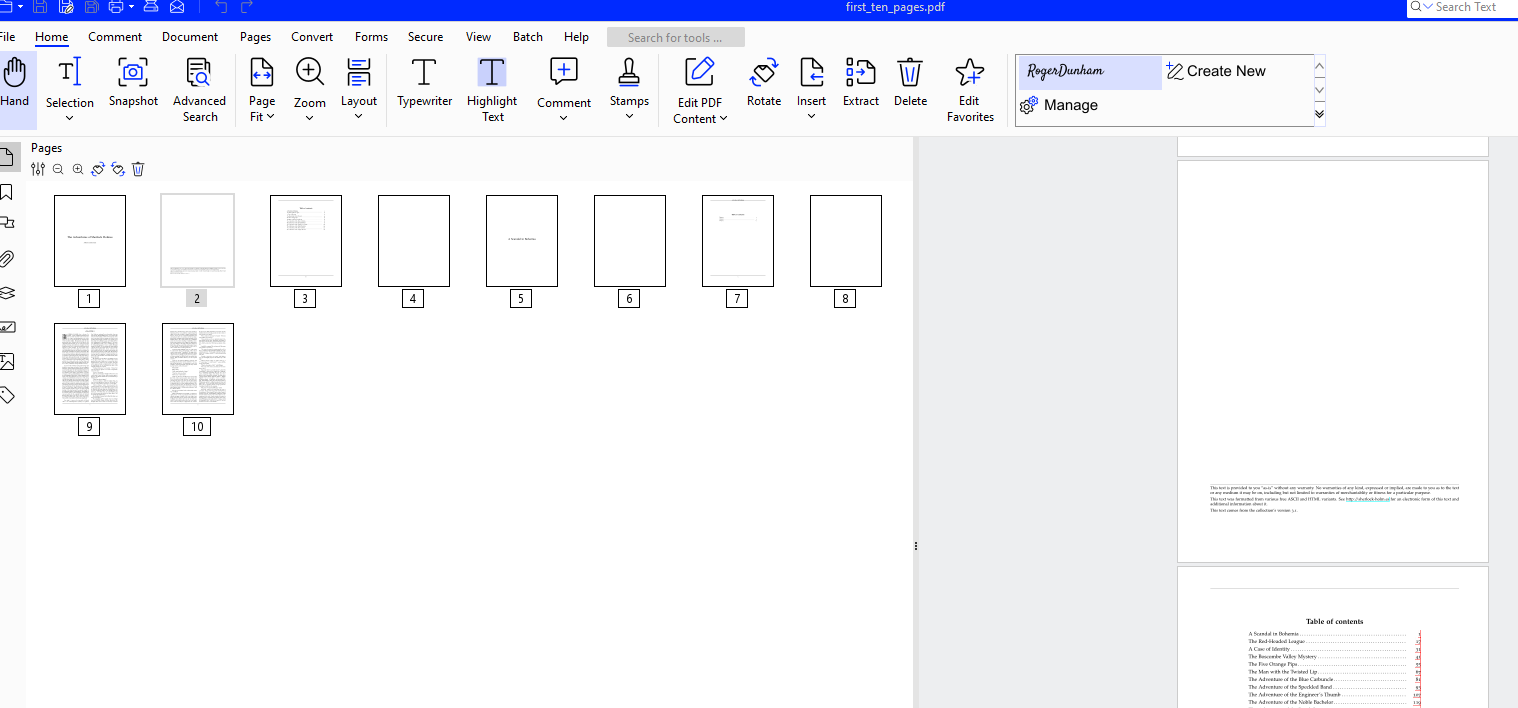Delete the selected page via trash icon
The image size is (1518, 708).
tap(139, 169)
